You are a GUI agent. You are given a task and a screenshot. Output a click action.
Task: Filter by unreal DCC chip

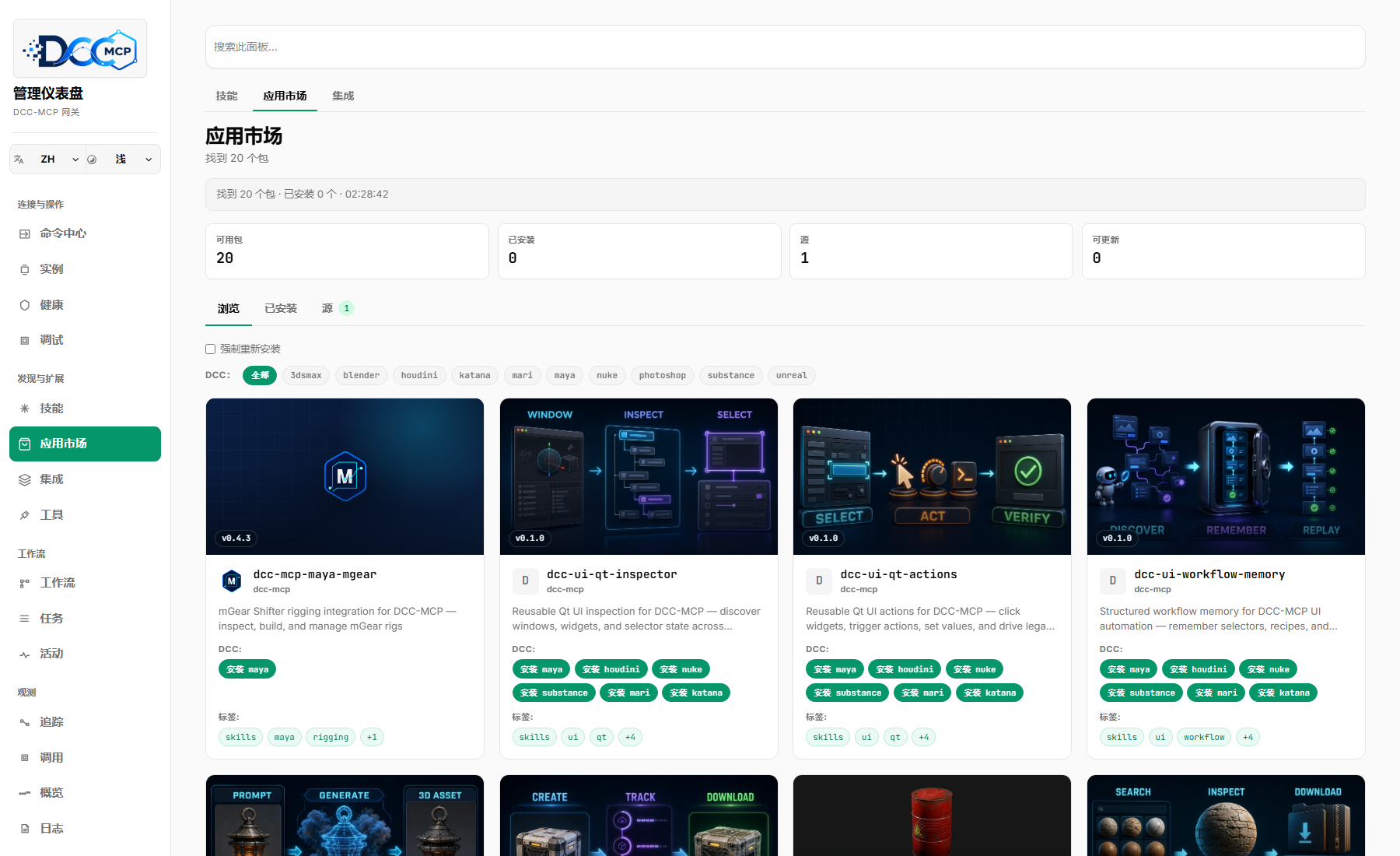point(792,375)
